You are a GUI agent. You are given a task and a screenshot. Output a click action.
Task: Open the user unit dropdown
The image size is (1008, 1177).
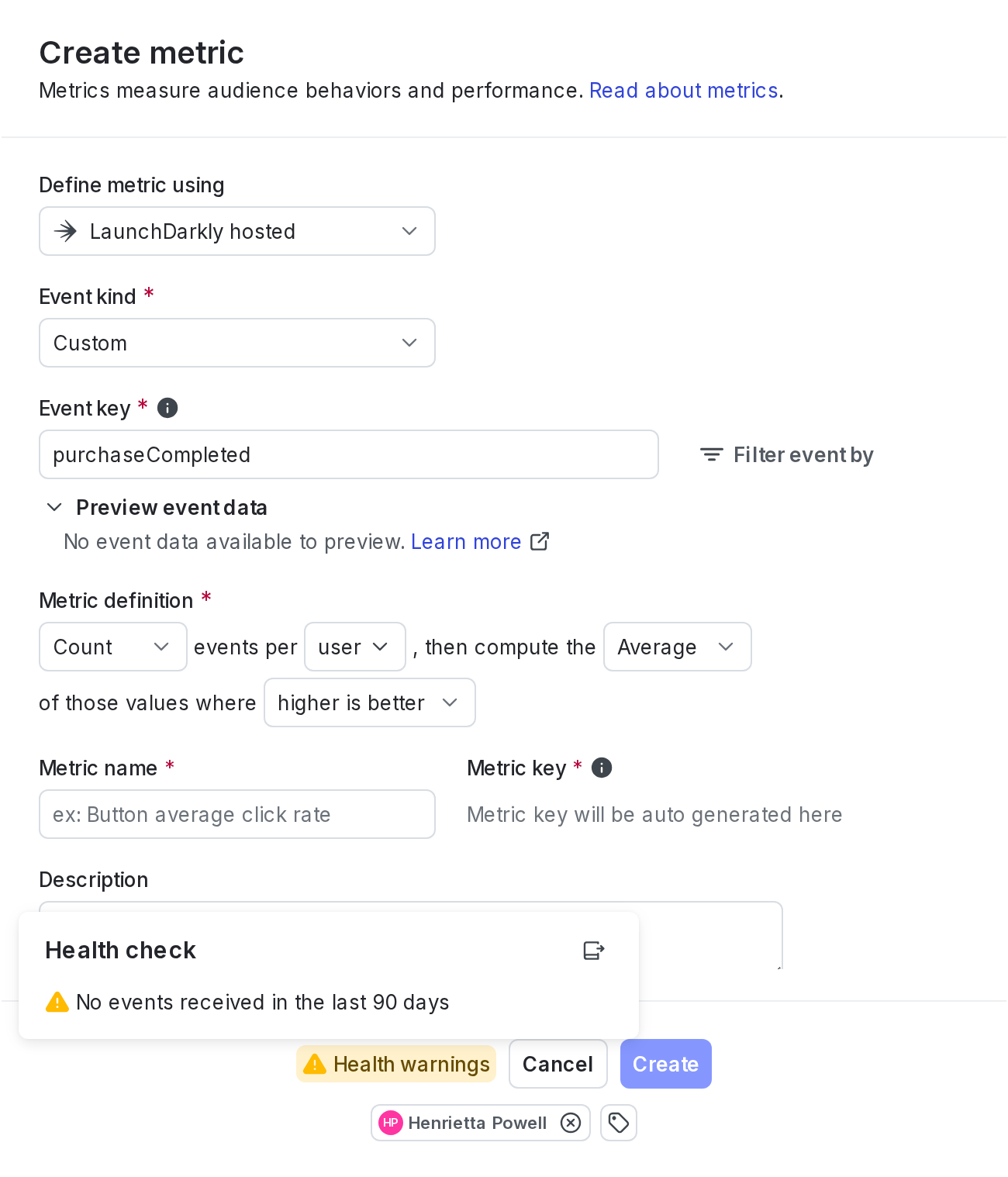coord(355,647)
